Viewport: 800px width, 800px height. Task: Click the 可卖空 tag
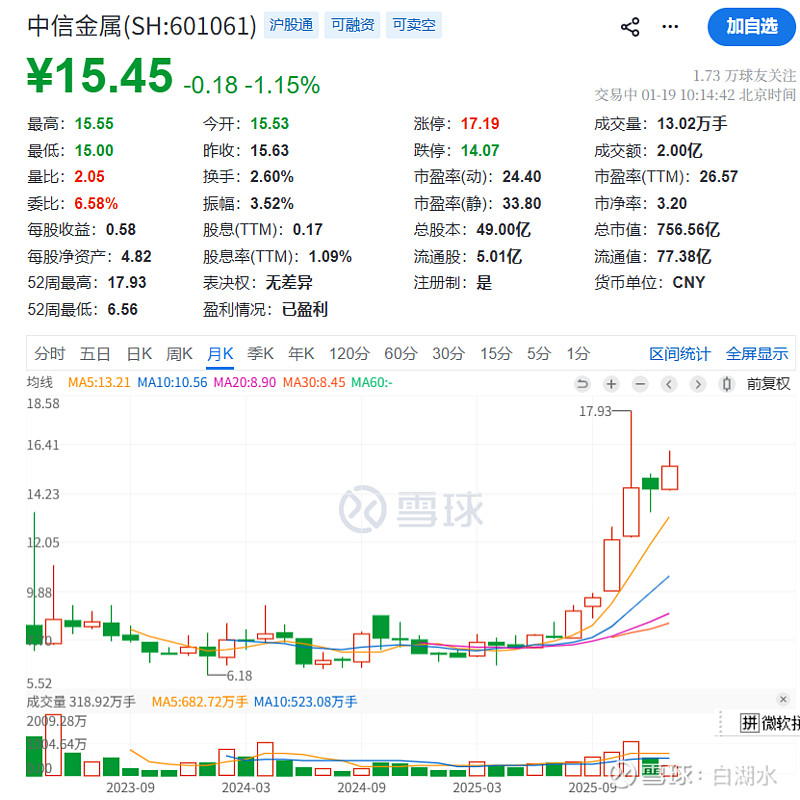[414, 25]
